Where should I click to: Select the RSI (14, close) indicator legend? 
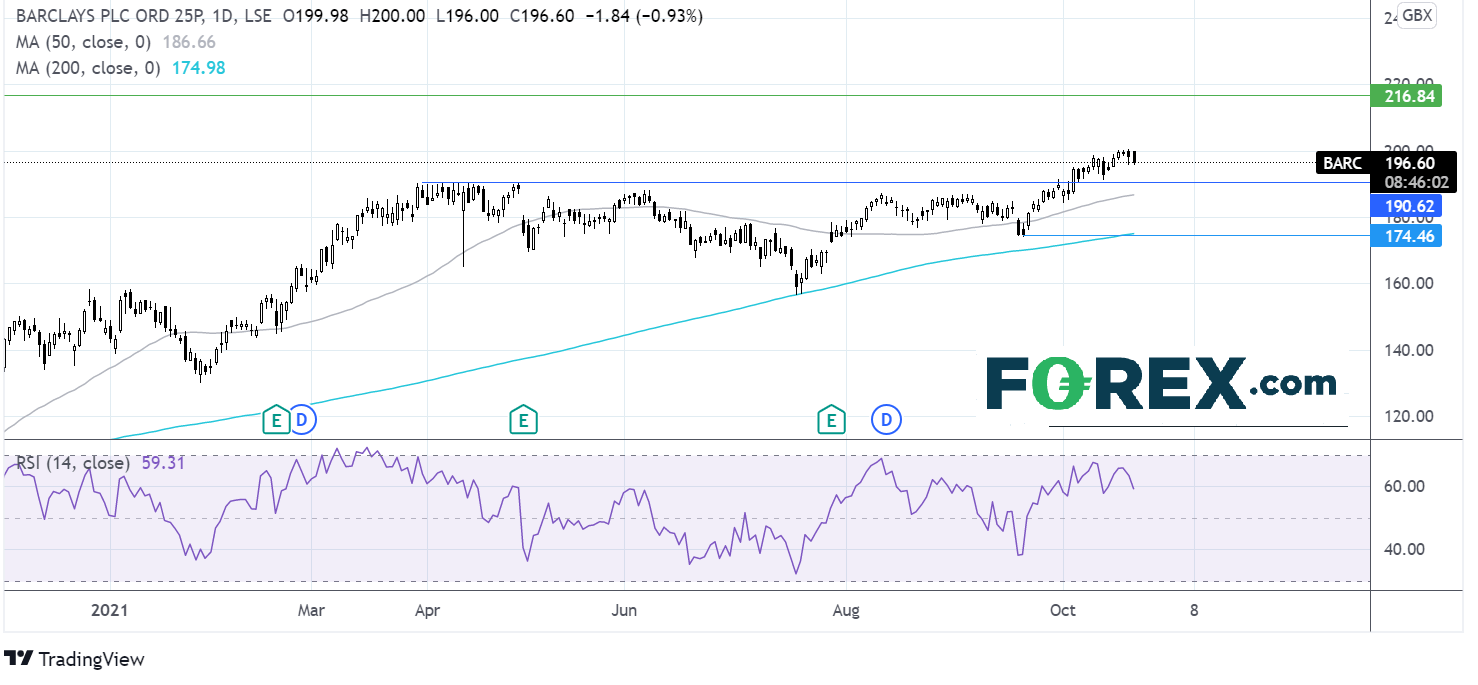(72, 464)
